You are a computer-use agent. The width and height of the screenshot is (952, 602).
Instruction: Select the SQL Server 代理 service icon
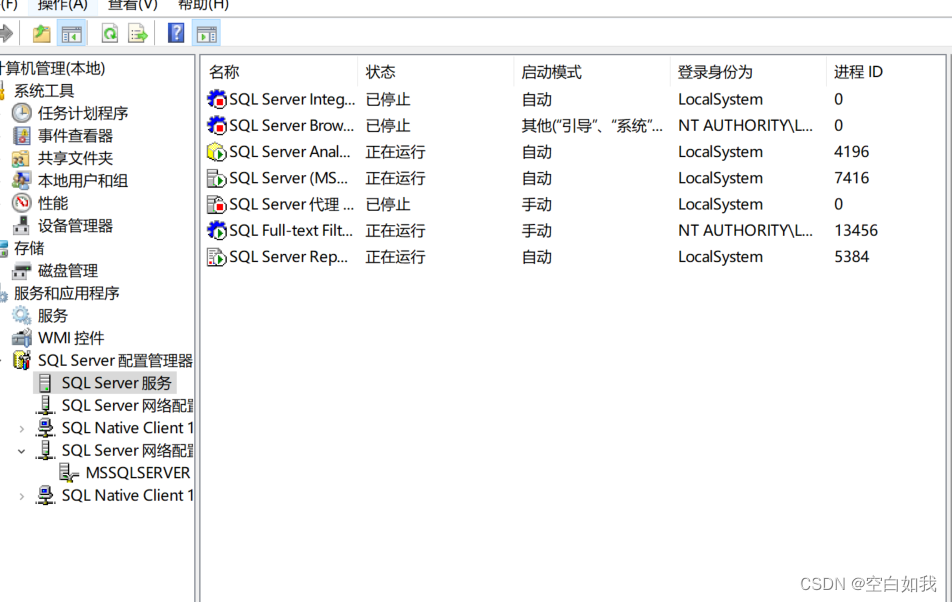[217, 205]
